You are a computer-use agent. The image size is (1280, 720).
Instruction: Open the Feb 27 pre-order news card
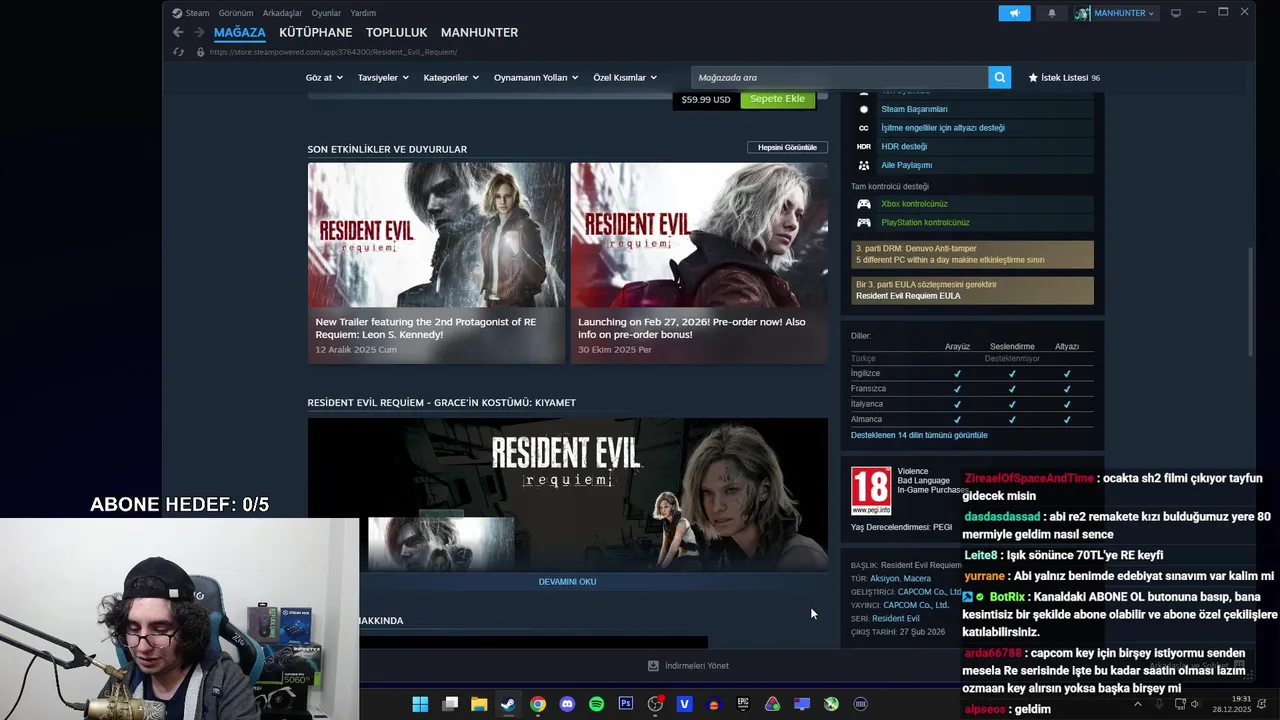click(x=699, y=263)
